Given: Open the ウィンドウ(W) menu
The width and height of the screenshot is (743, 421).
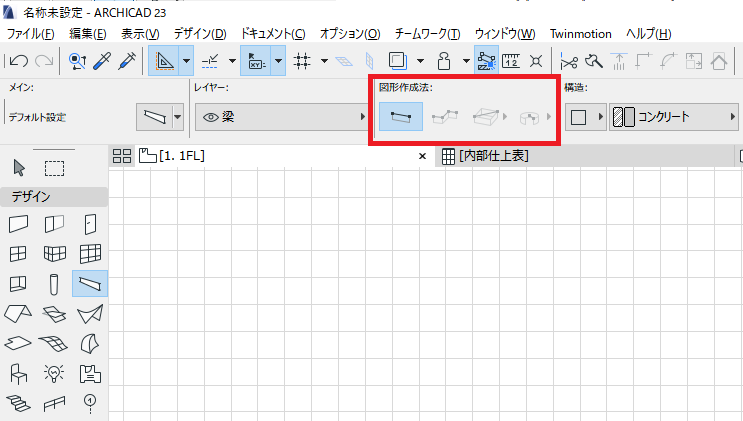Looking at the screenshot, I should pyautogui.click(x=505, y=34).
